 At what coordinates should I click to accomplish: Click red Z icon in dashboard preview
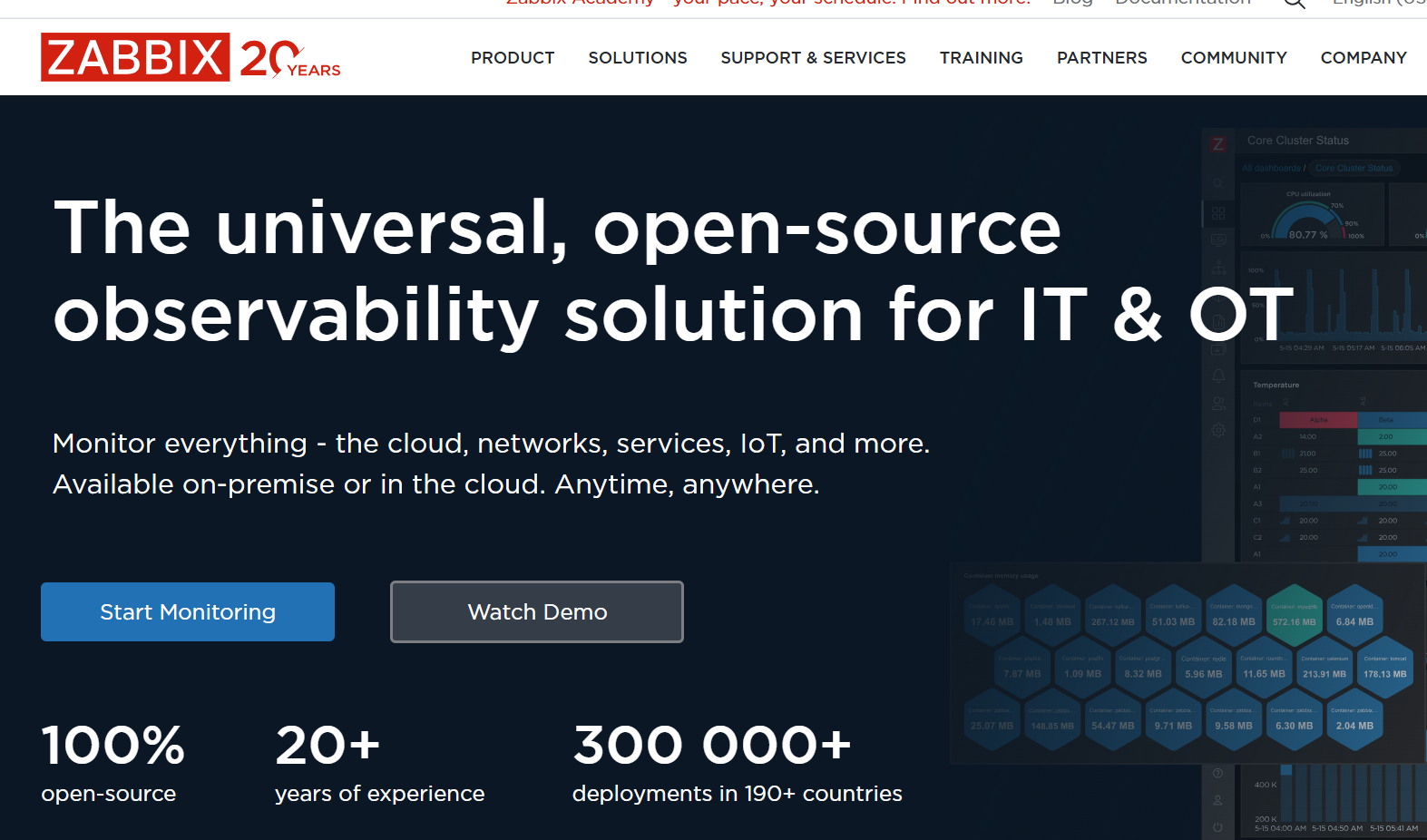pyautogui.click(x=1218, y=144)
